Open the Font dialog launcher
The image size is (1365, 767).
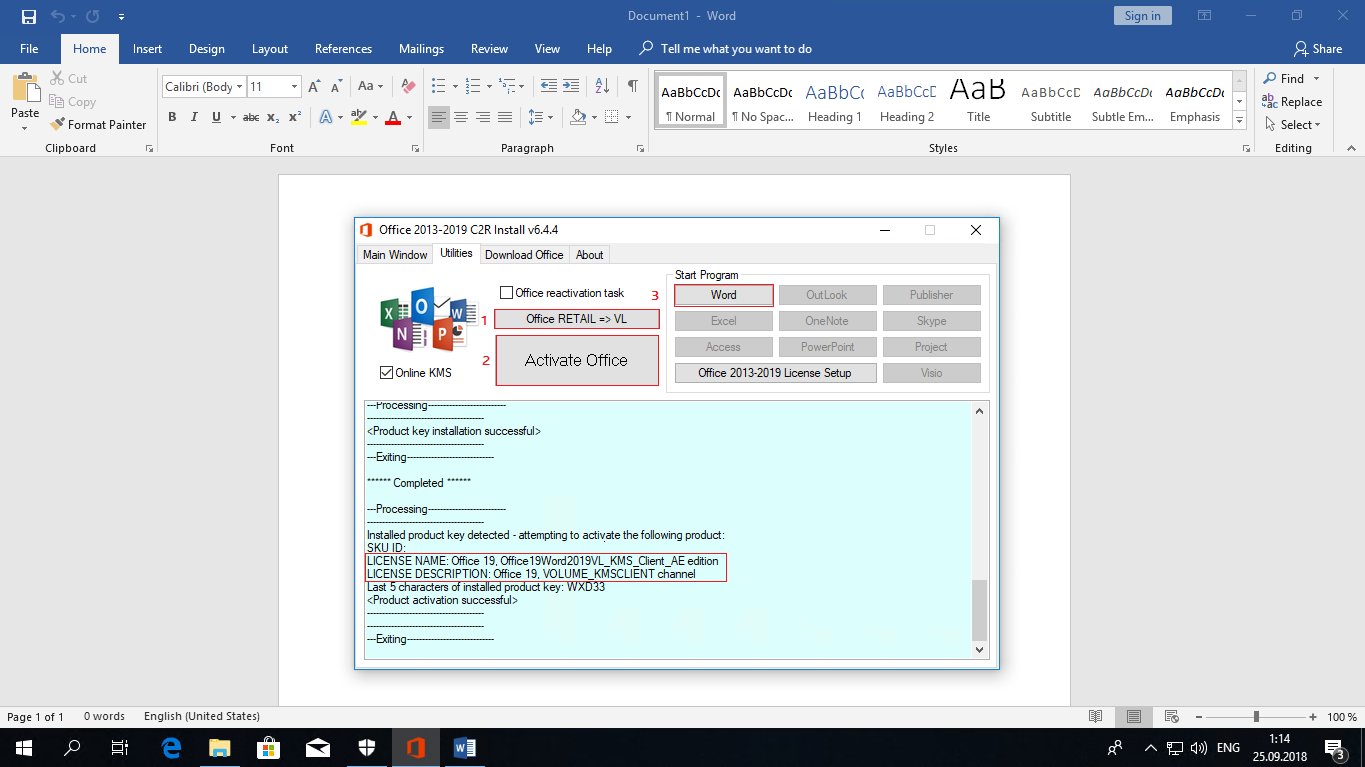(x=415, y=148)
